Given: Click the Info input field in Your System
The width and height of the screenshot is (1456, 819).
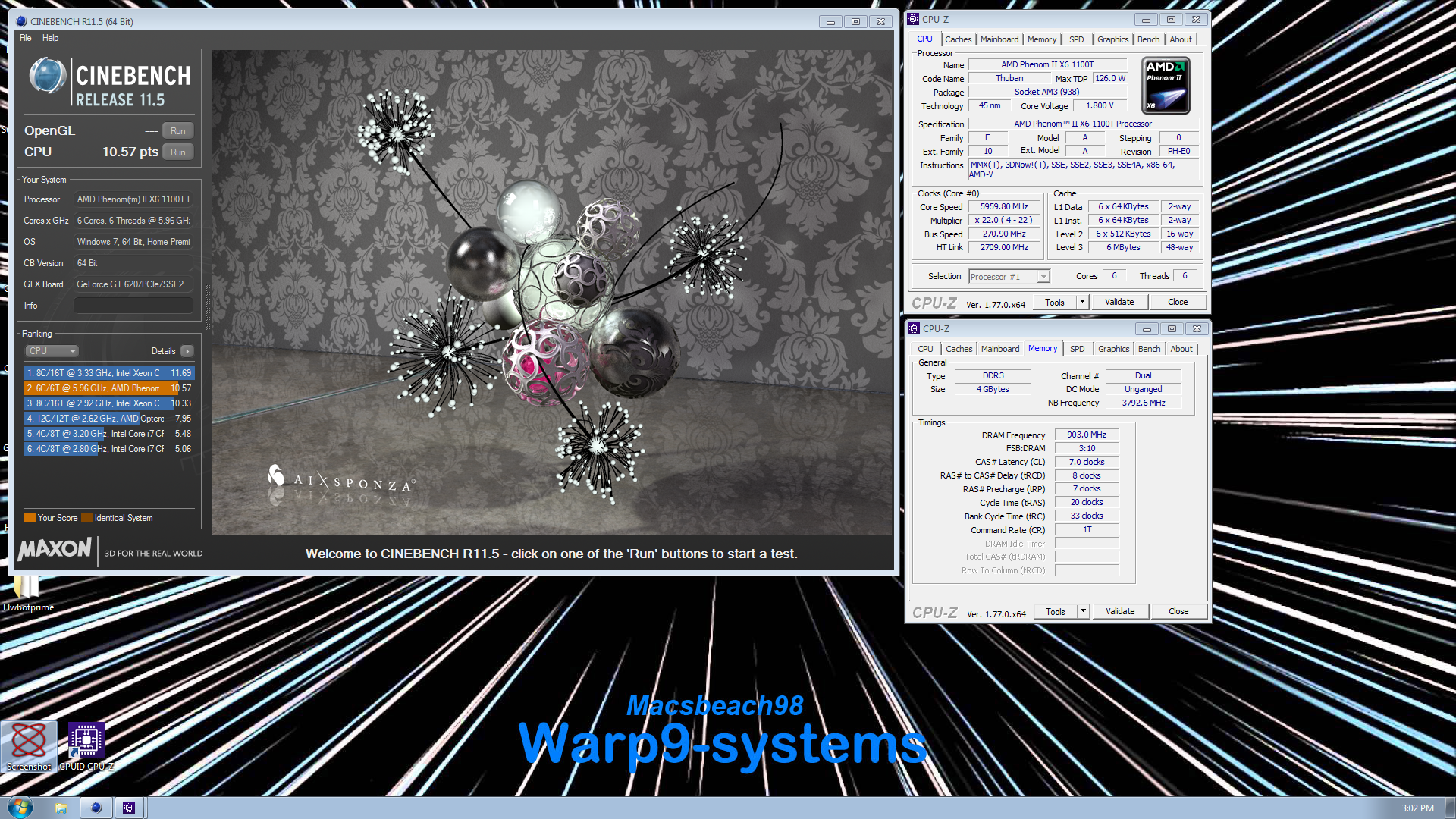Looking at the screenshot, I should coord(133,306).
